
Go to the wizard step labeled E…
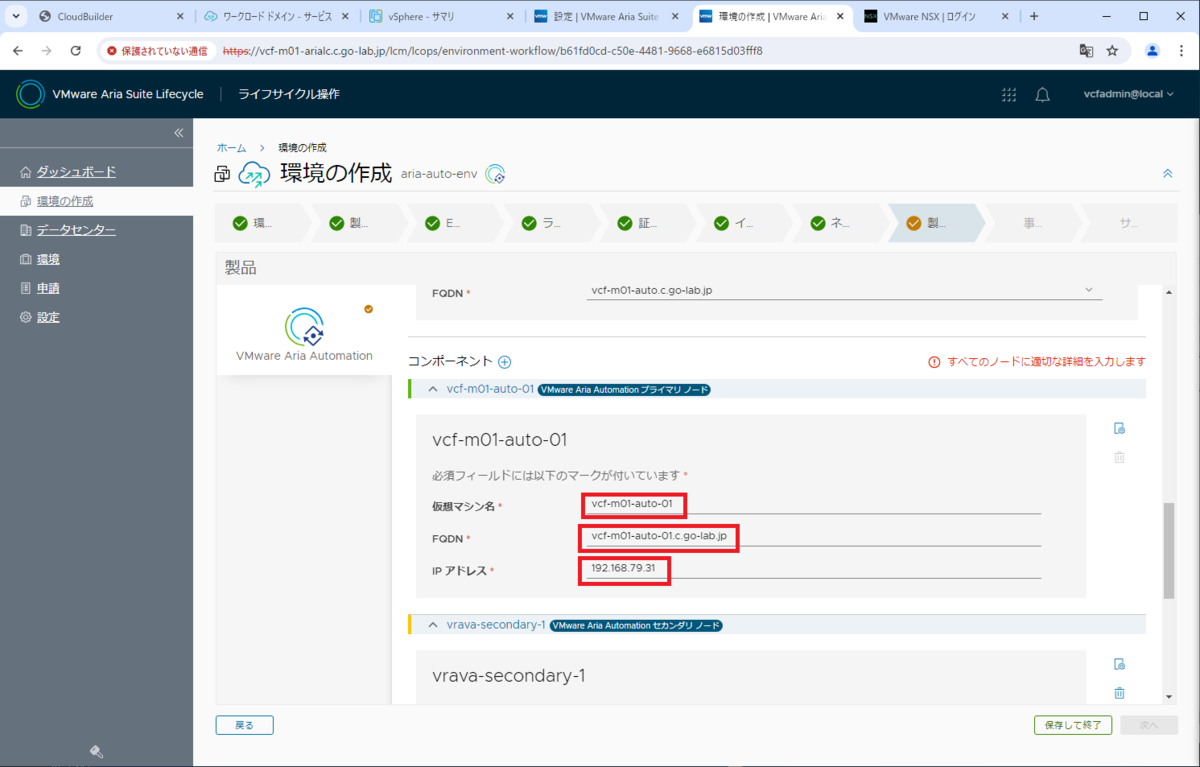453,223
